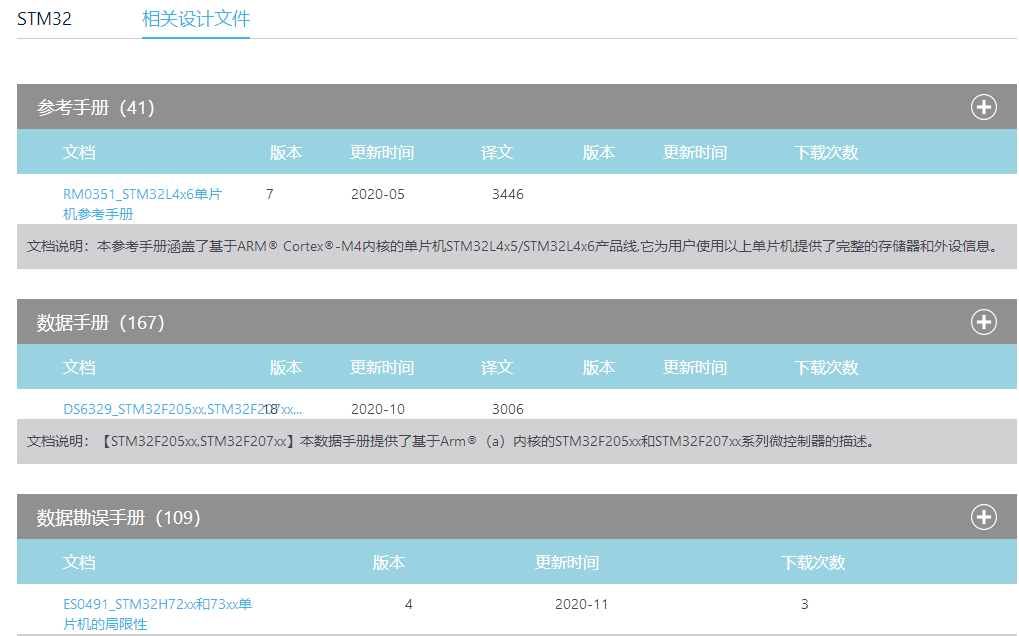Click 译文 header in 参考手册 table
Image resolution: width=1019 pixels, height=636 pixels.
click(497, 152)
